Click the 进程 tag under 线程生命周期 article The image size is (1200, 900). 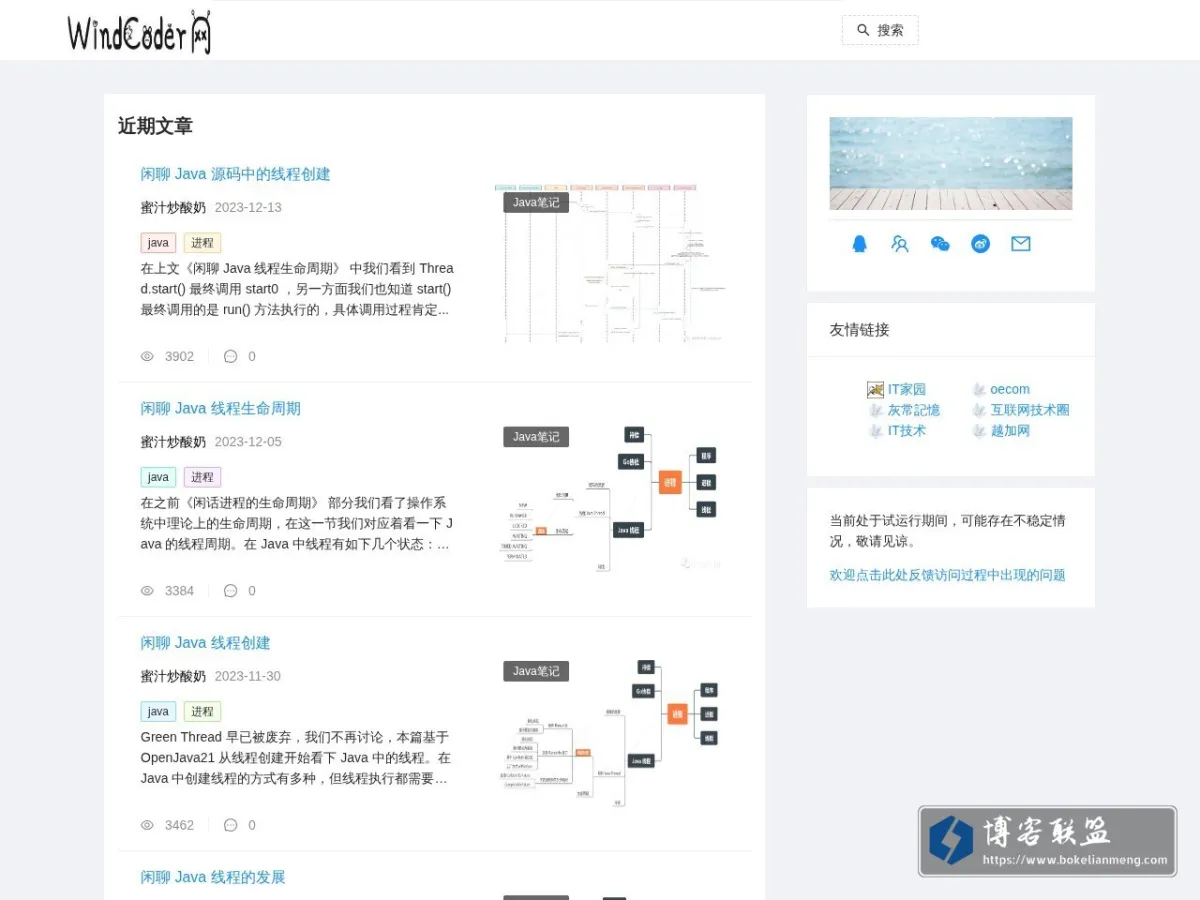[202, 477]
